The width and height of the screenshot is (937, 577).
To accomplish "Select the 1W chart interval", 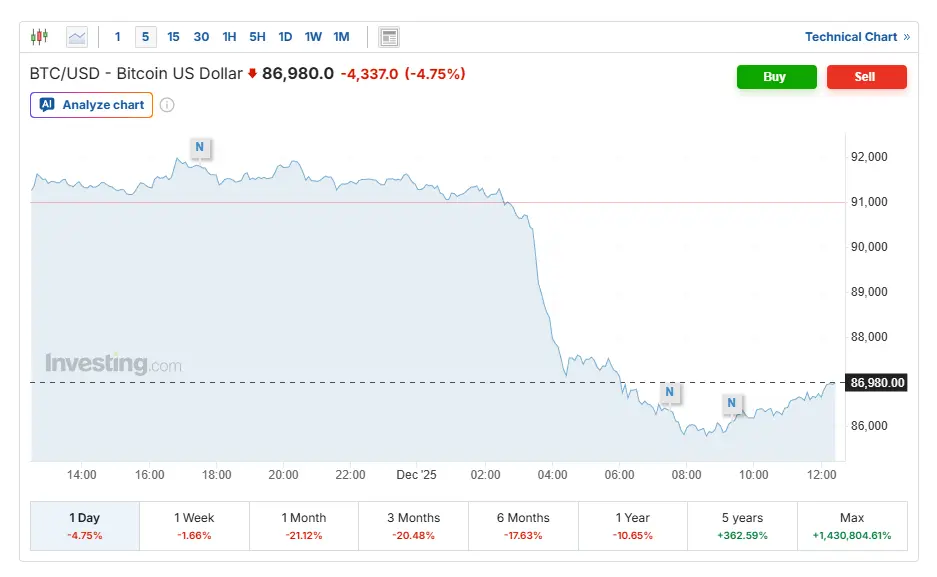I will click(x=313, y=37).
